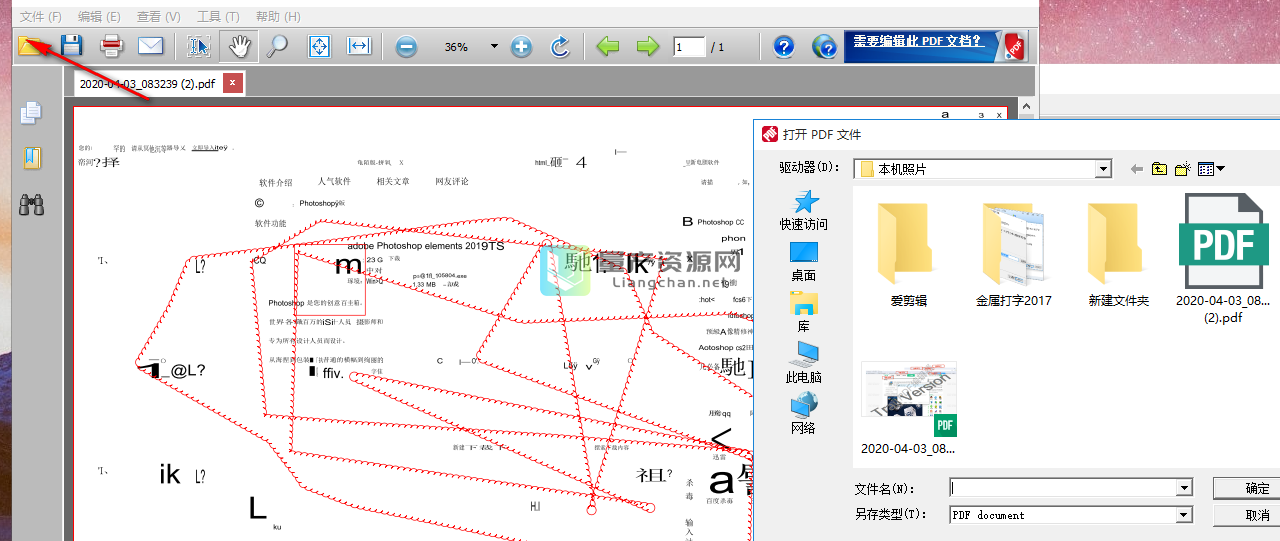Click the globe web help icon

pos(824,47)
